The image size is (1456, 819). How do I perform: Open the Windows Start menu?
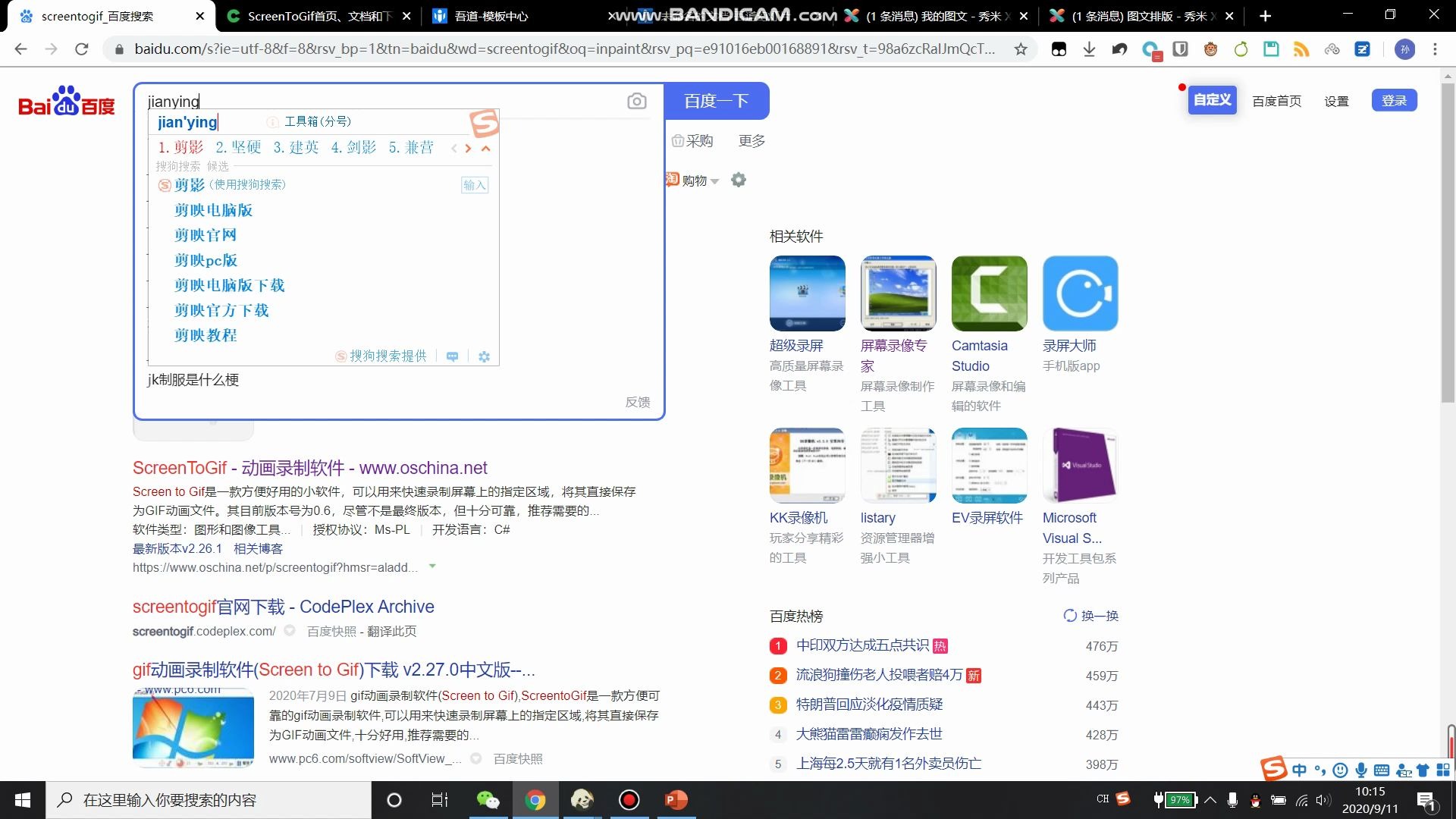click(23, 800)
